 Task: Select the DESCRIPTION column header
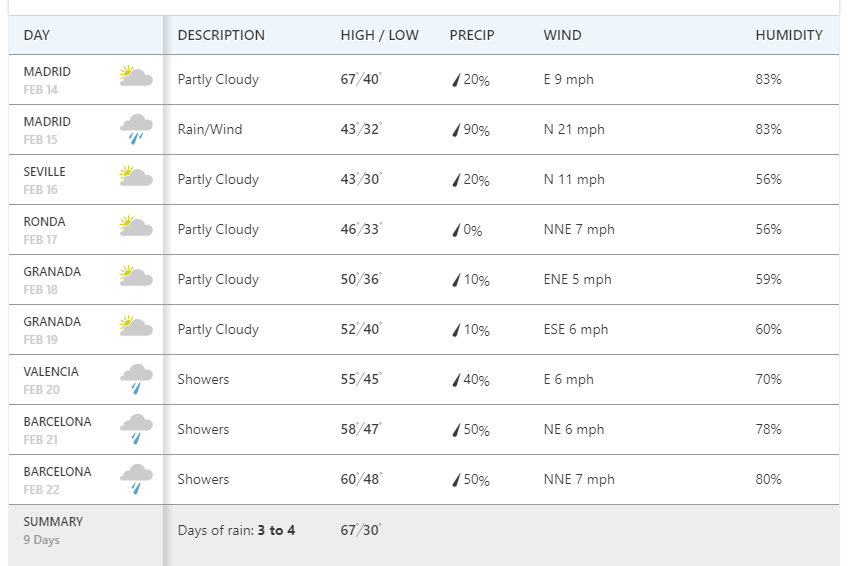(221, 35)
